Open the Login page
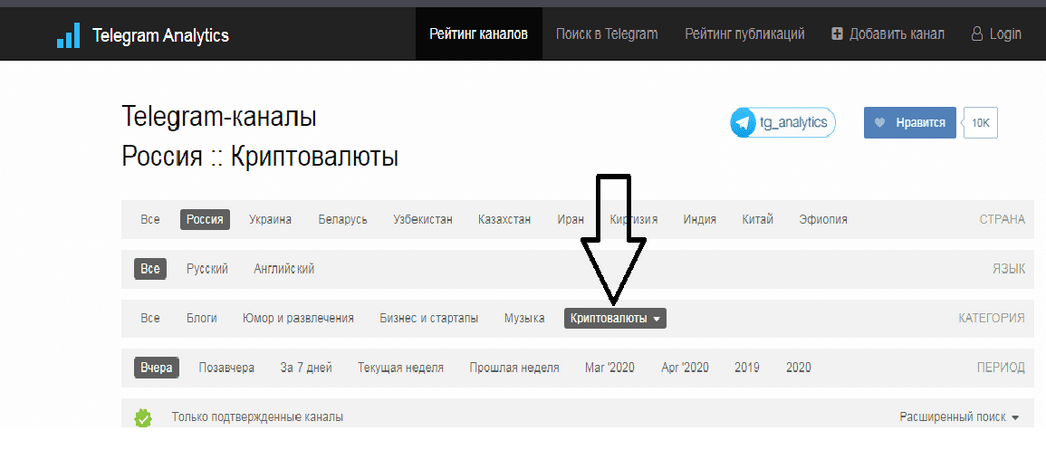This screenshot has height=450, width=1046. [997, 34]
